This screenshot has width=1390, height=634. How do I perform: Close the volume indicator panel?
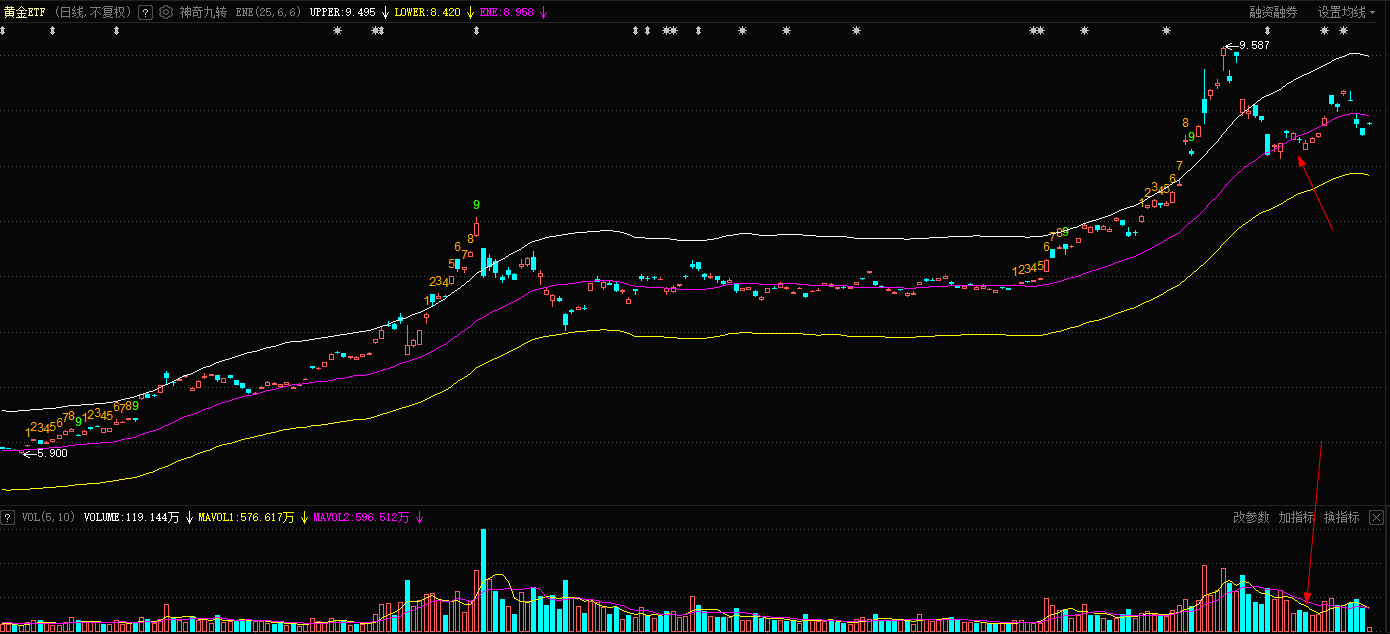pyautogui.click(x=1377, y=517)
